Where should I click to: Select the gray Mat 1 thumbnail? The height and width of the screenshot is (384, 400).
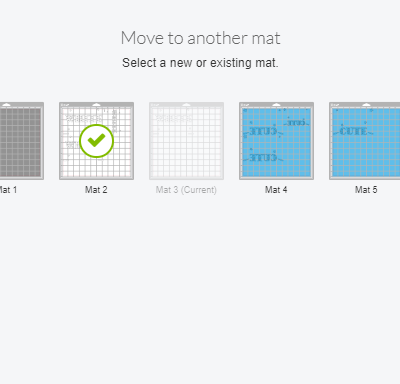[x=22, y=141]
